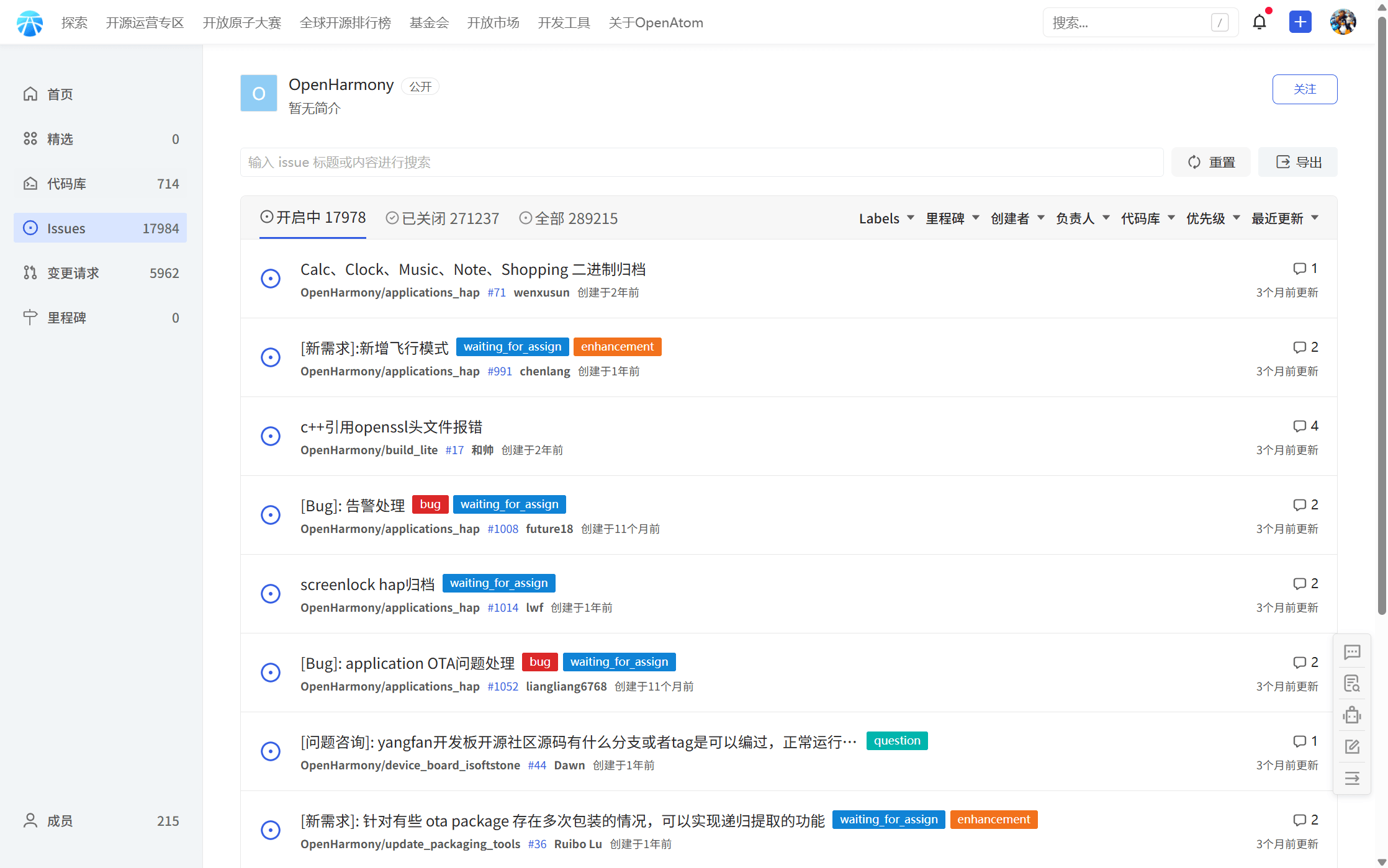This screenshot has width=1388, height=868.
Task: Expand the 里程碑 filter dropdown
Action: [x=952, y=218]
